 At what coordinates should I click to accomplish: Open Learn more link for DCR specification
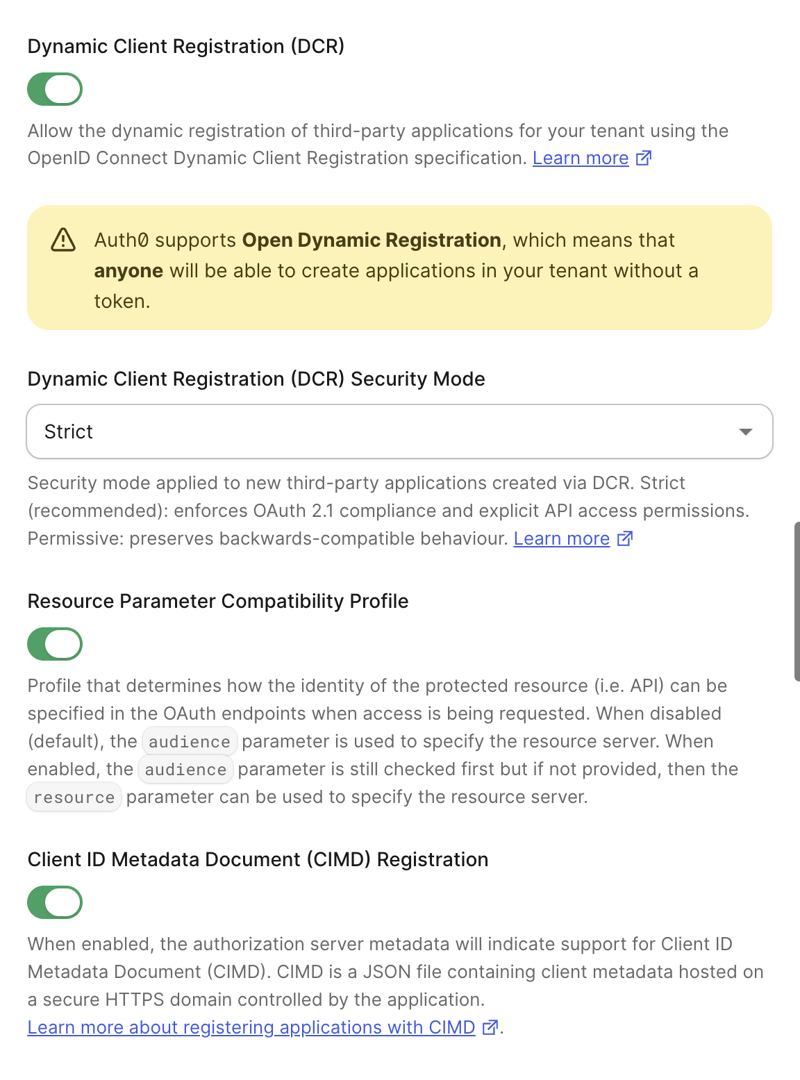pos(580,158)
